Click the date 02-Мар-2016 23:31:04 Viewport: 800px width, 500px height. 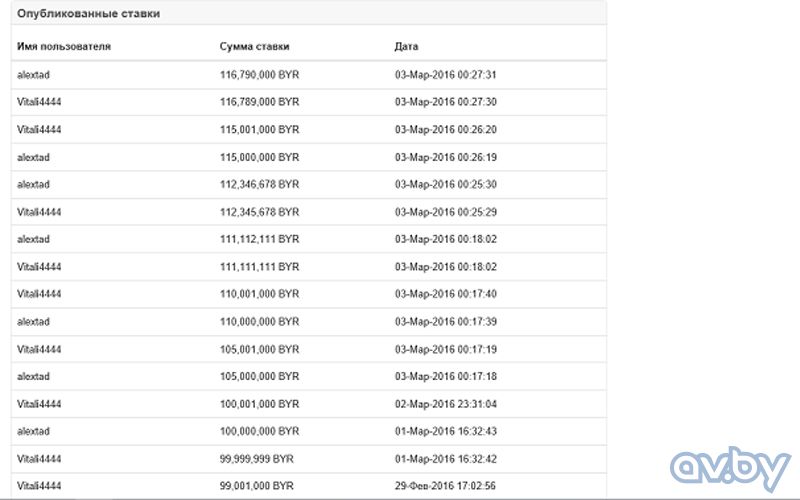pyautogui.click(x=445, y=404)
